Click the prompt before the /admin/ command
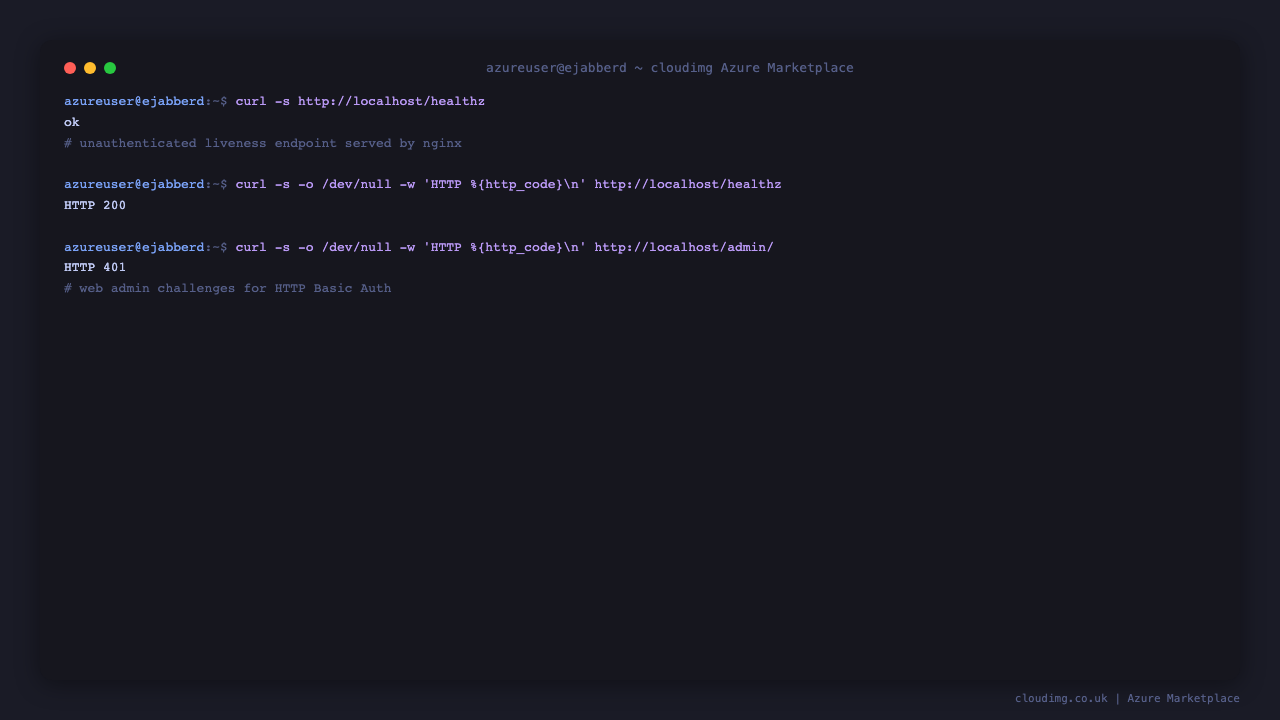 click(146, 248)
